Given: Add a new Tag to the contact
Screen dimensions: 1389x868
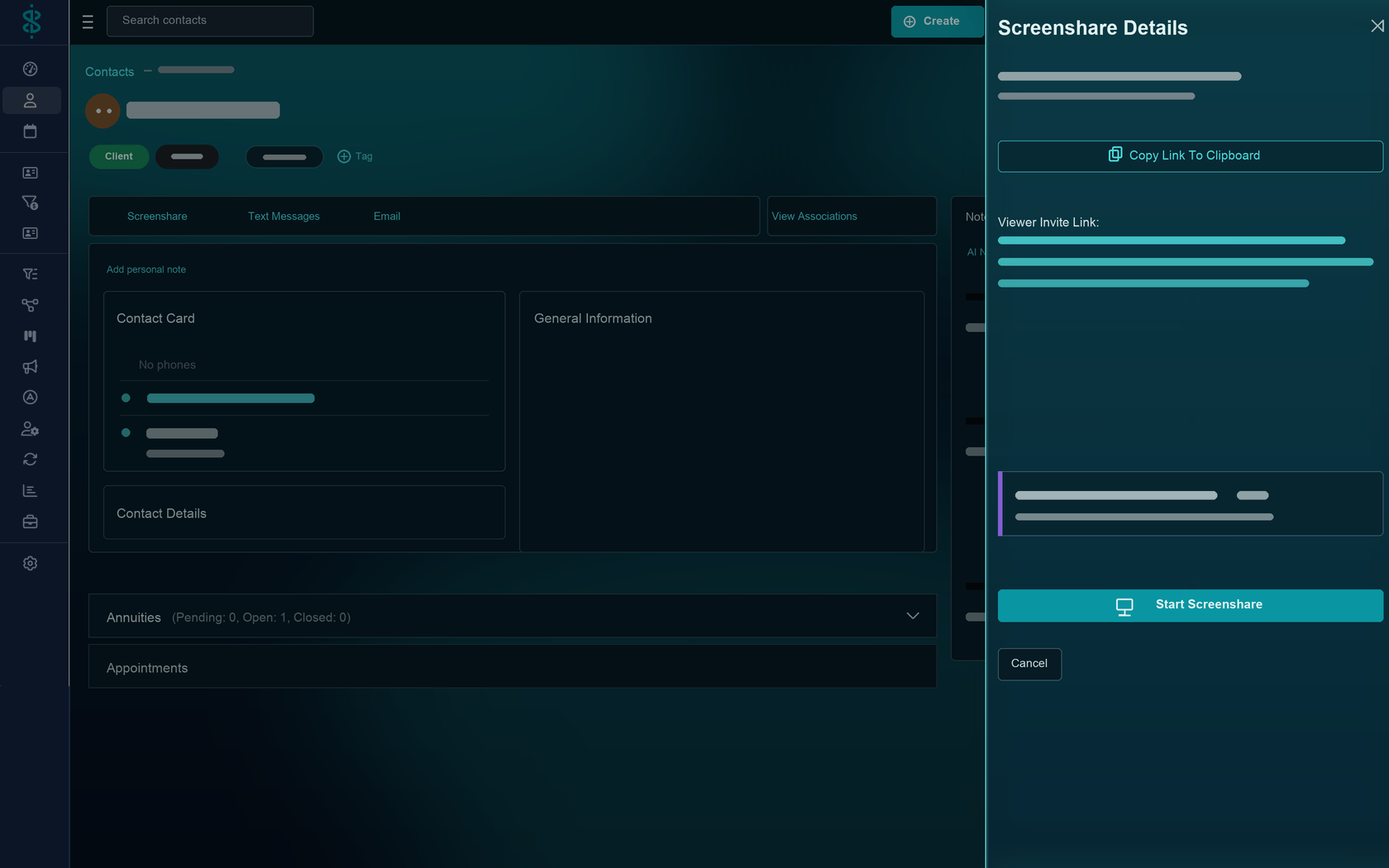Looking at the screenshot, I should tap(355, 156).
